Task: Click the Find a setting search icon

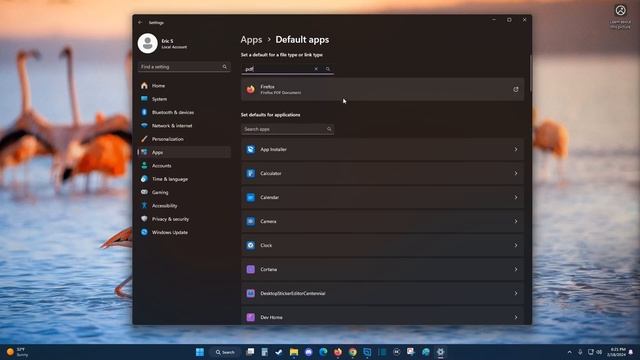Action: tap(224, 67)
